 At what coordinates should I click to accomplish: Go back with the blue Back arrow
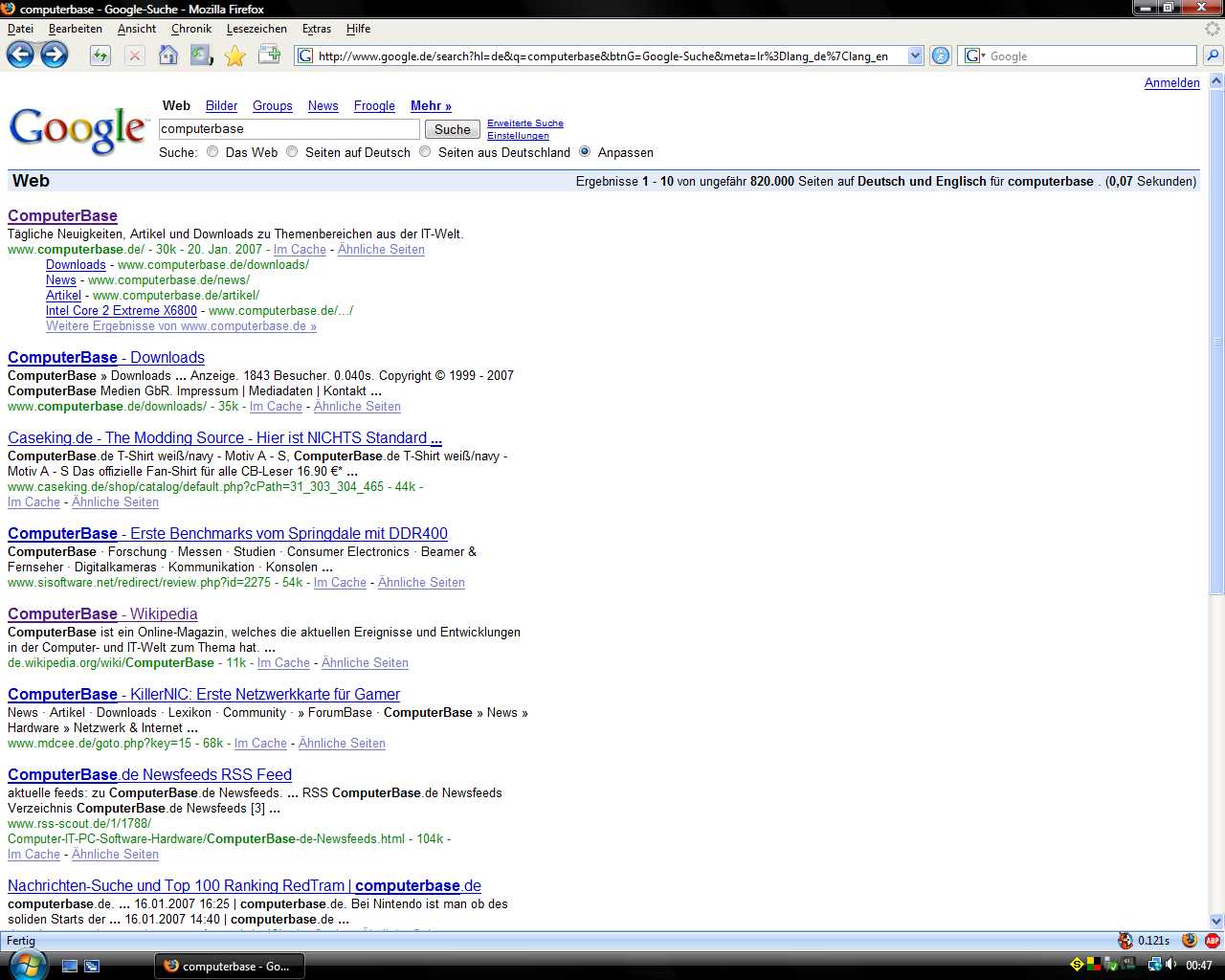click(20, 55)
